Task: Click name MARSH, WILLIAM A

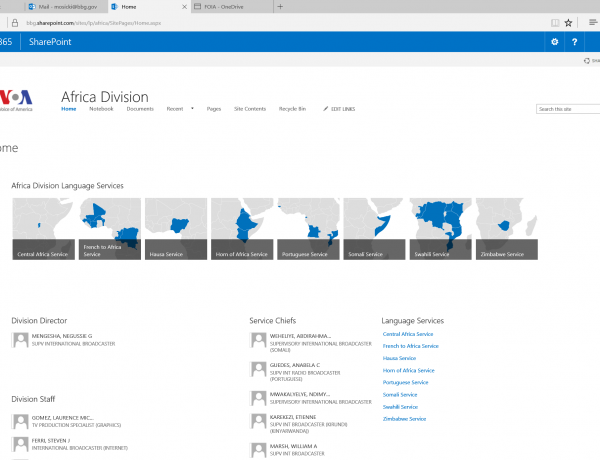Action: (x=293, y=446)
